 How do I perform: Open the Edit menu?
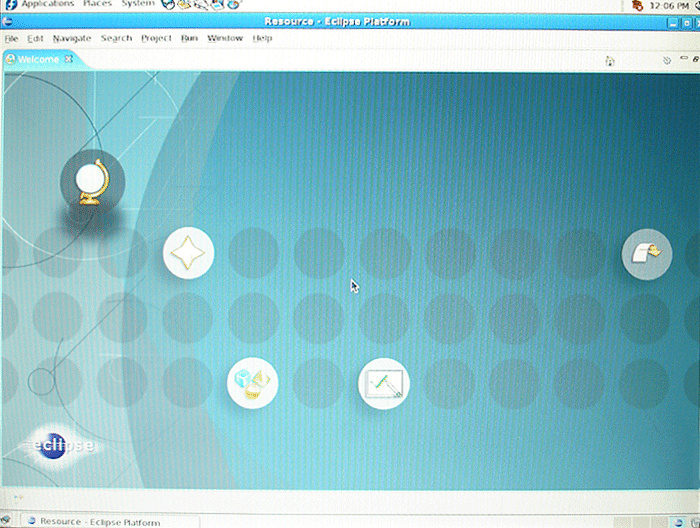click(35, 38)
